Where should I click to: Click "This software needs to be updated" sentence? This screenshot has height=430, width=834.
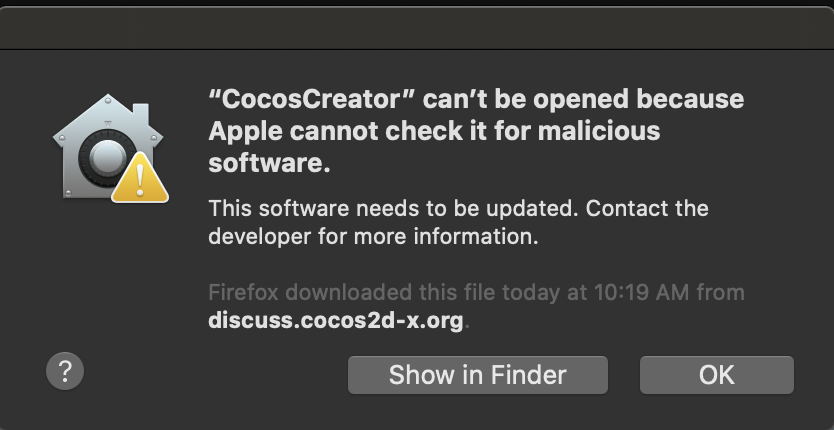(393, 208)
